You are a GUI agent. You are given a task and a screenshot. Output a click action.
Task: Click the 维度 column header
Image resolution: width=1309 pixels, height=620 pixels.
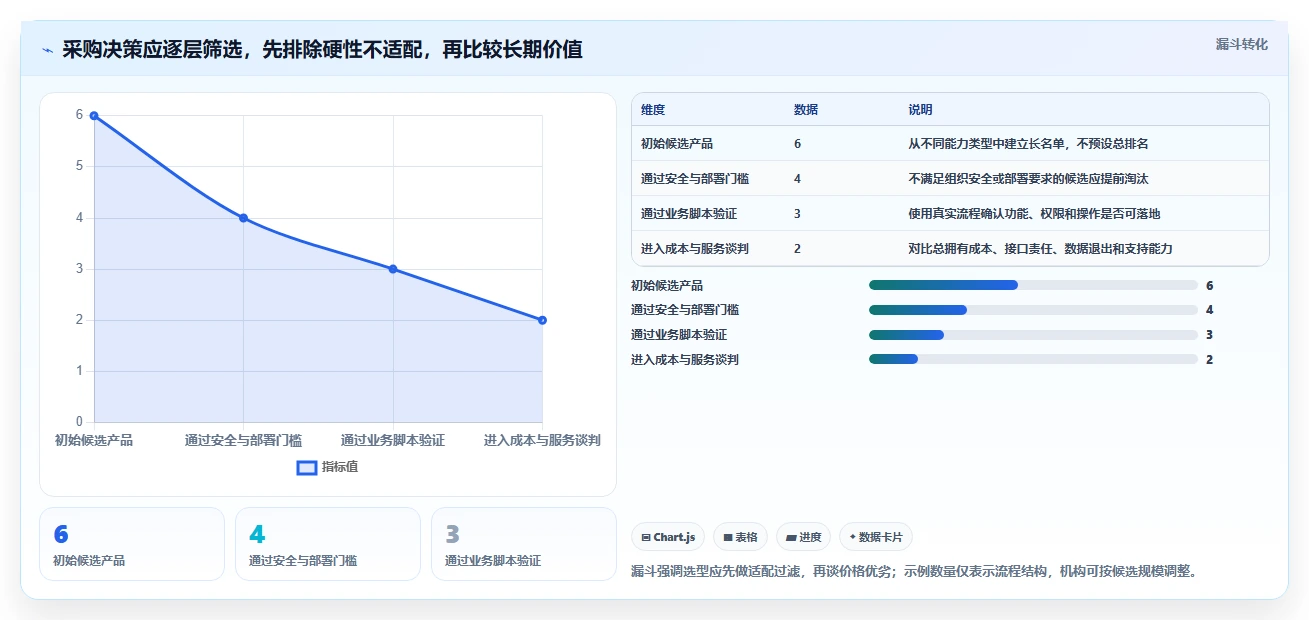tap(653, 110)
